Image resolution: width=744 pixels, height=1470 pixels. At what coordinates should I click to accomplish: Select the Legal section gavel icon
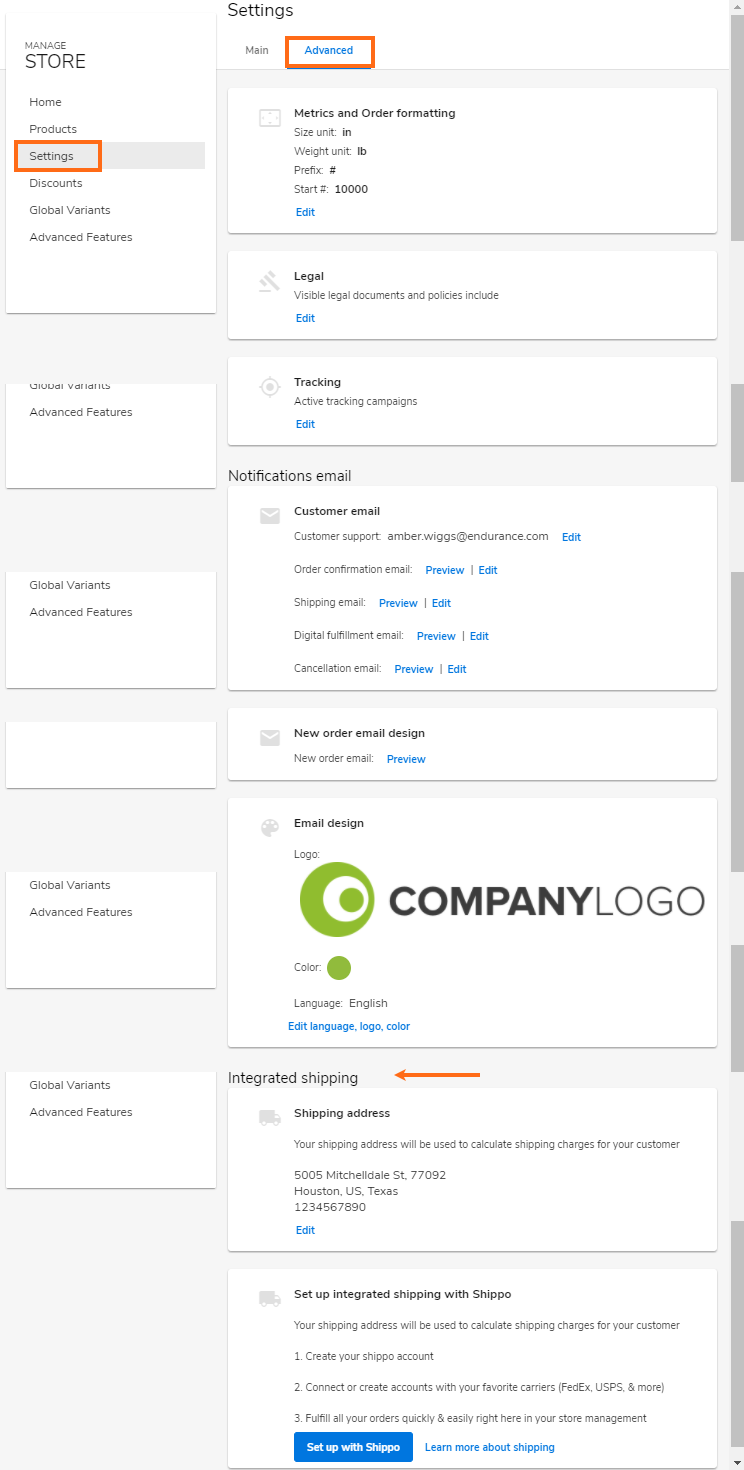click(x=269, y=280)
